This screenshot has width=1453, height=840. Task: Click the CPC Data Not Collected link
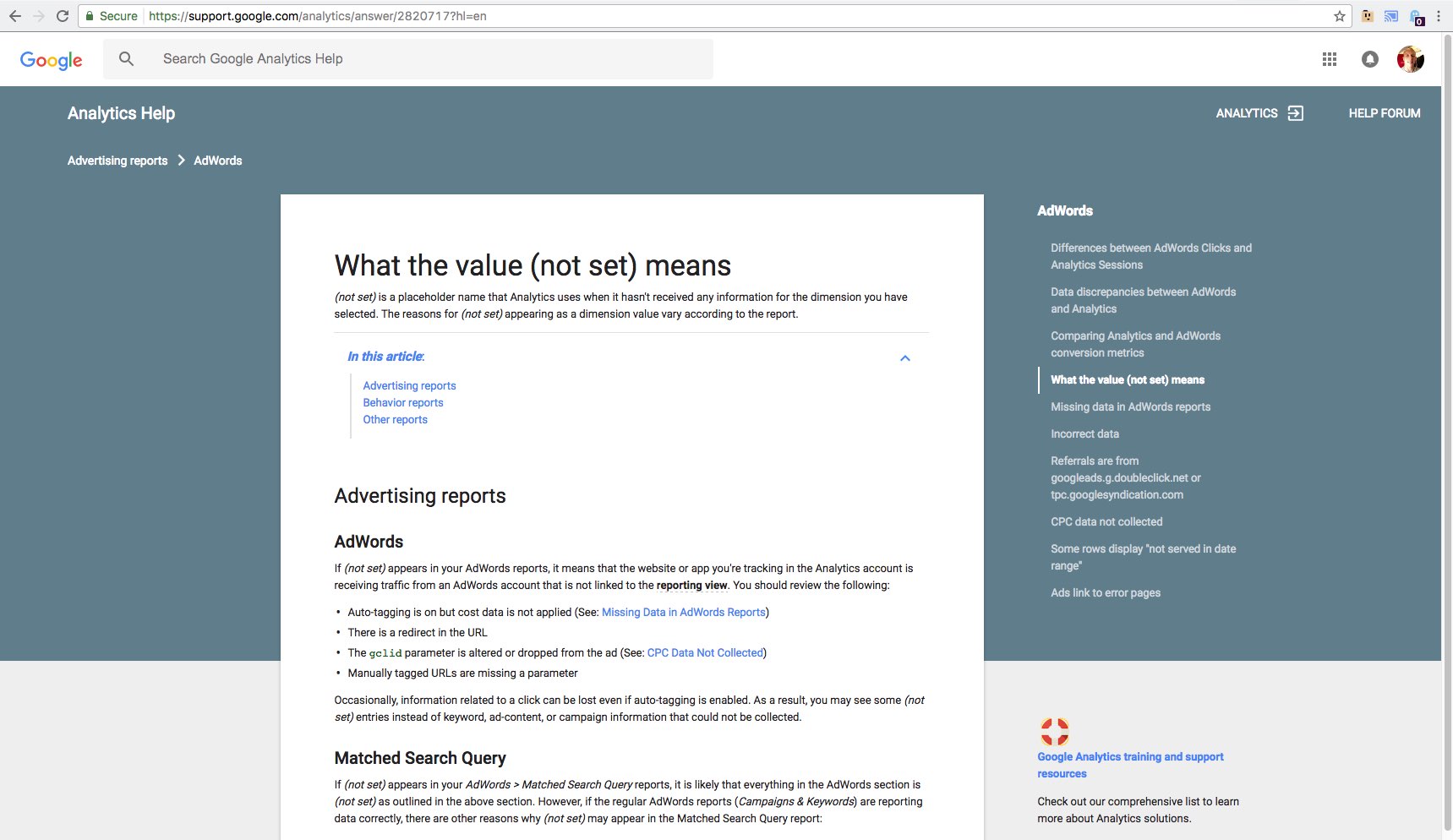[704, 652]
